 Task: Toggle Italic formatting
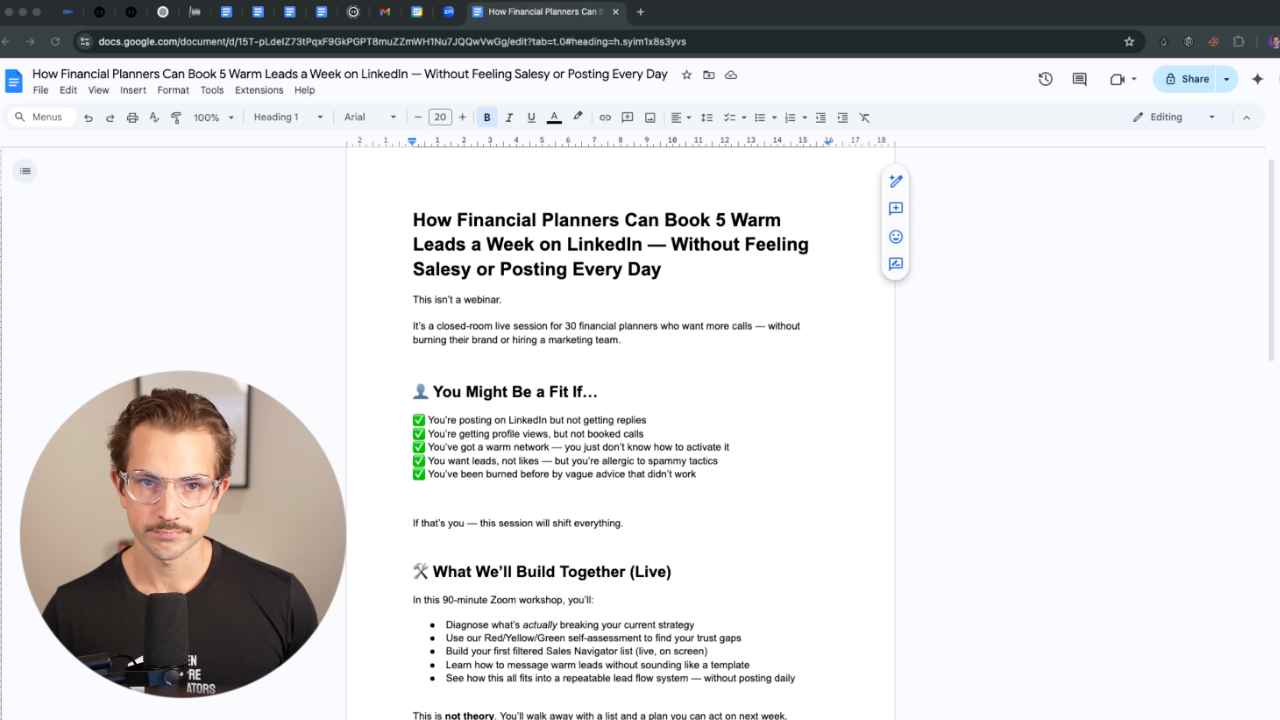pos(509,117)
